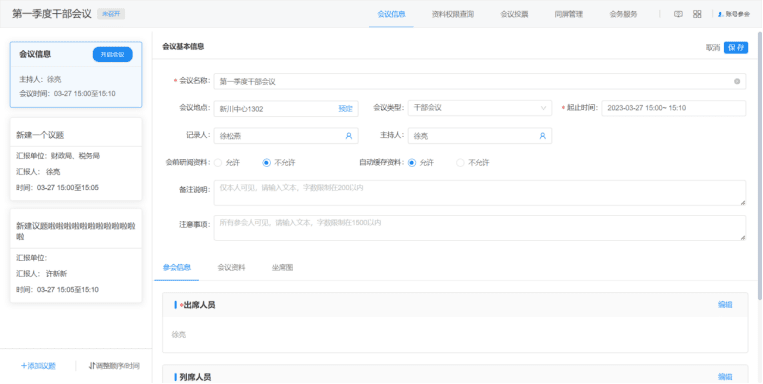Select the 新建议题啦啦啦 agenda card
The height and width of the screenshot is (384, 763).
(x=76, y=256)
